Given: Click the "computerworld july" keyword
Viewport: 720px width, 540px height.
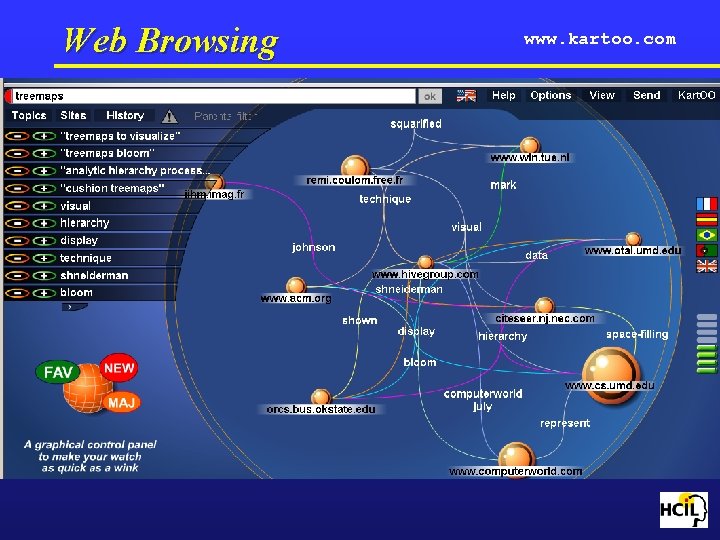Looking at the screenshot, I should (x=483, y=400).
